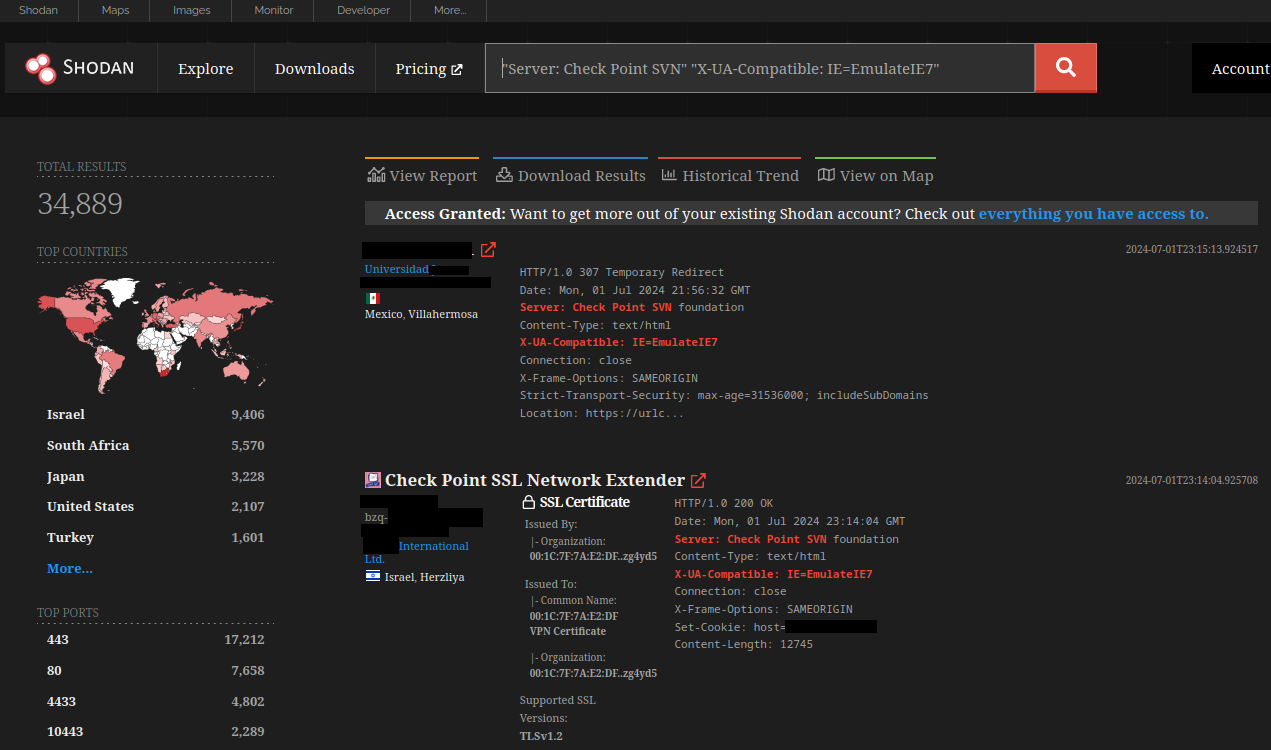Click the Israel flag icon
This screenshot has height=750, width=1271.
(x=373, y=577)
